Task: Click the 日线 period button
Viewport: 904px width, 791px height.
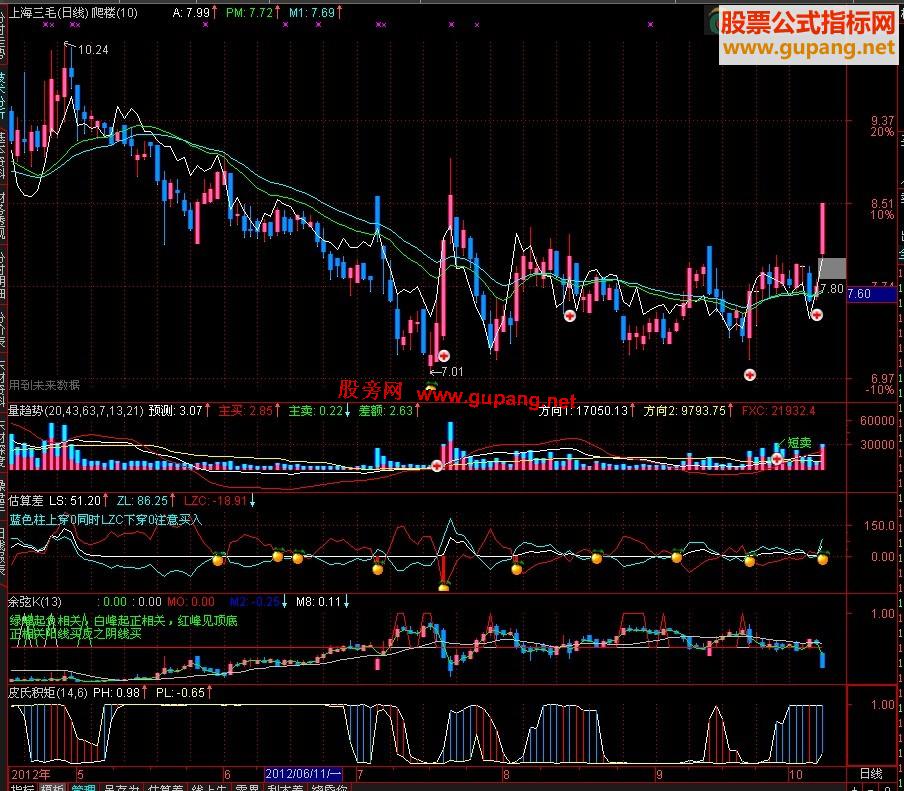Action: [x=871, y=773]
